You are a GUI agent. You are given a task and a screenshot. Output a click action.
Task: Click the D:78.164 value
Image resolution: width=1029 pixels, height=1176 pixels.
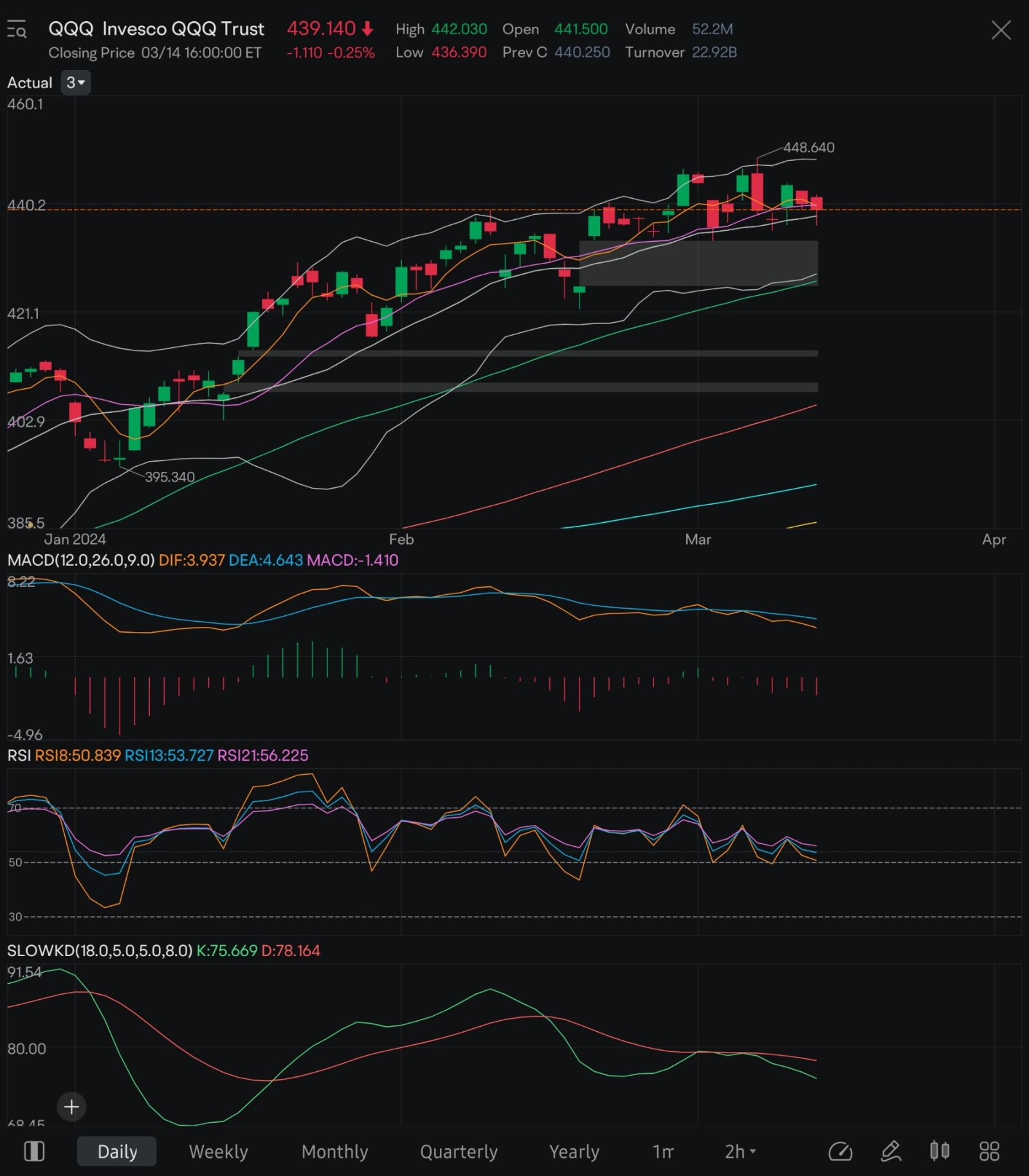click(291, 950)
